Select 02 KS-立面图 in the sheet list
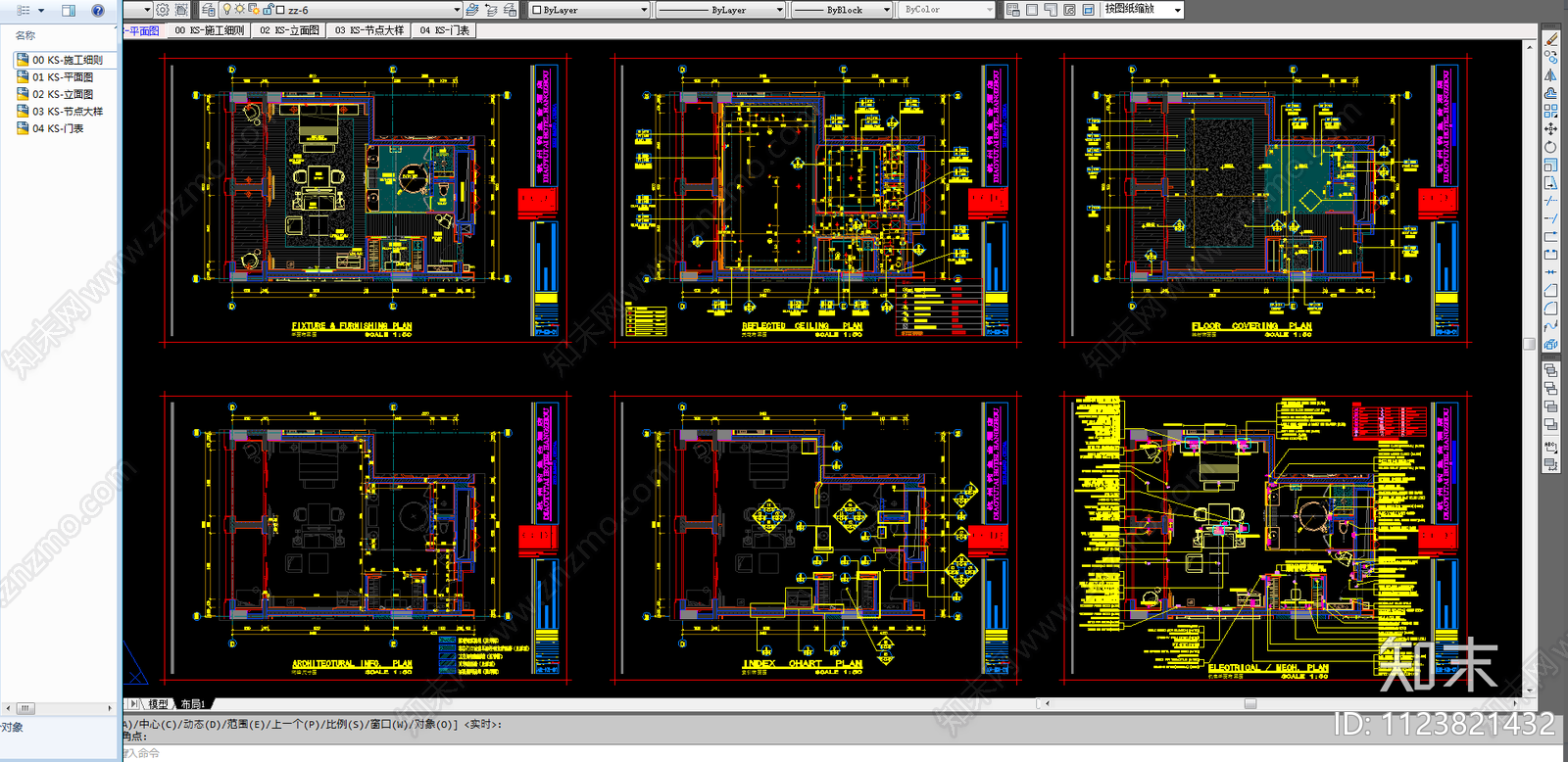 pyautogui.click(x=62, y=94)
